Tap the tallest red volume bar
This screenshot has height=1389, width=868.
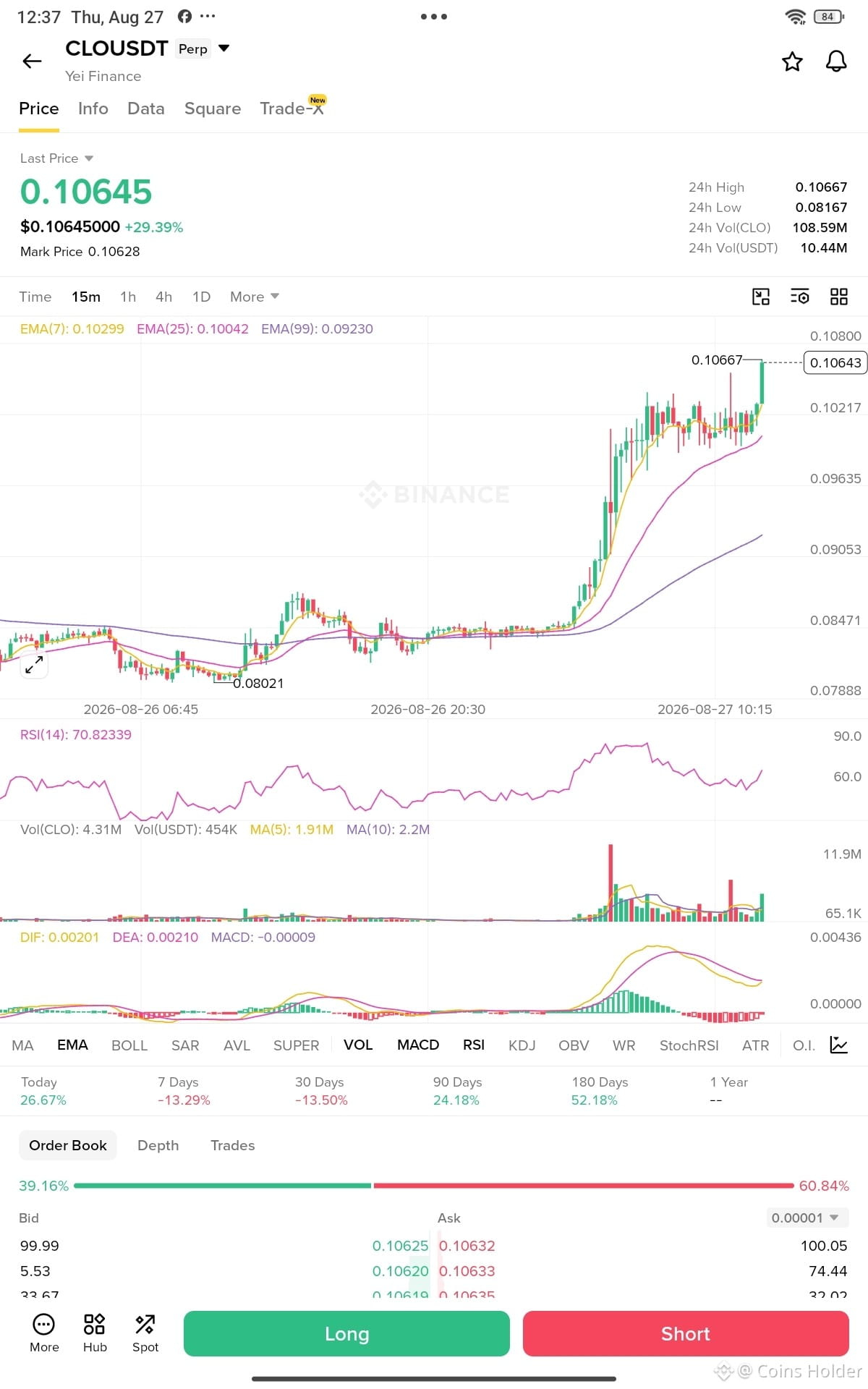click(610, 883)
